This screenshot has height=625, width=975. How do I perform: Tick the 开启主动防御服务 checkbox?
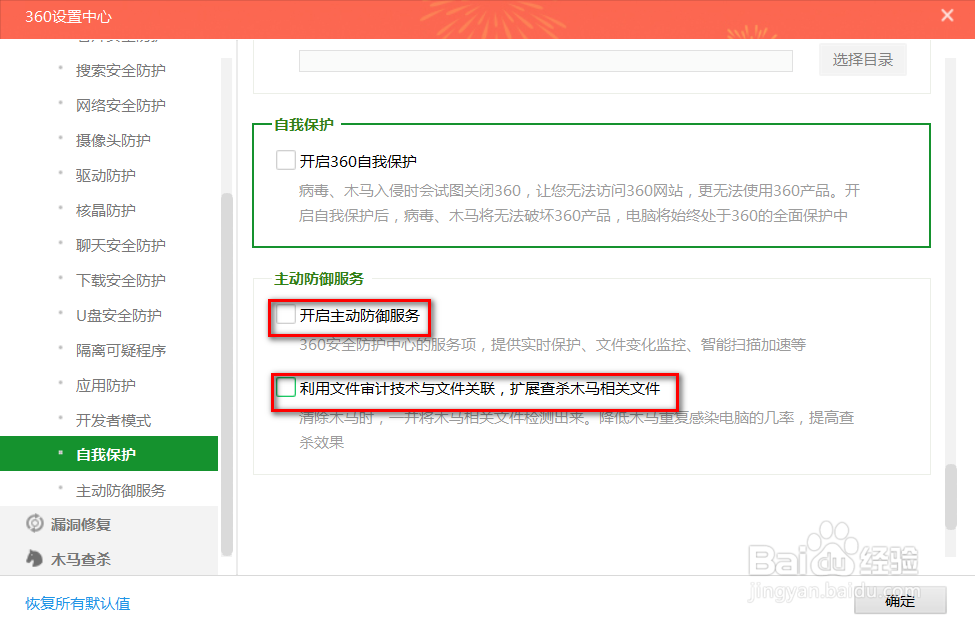point(285,314)
